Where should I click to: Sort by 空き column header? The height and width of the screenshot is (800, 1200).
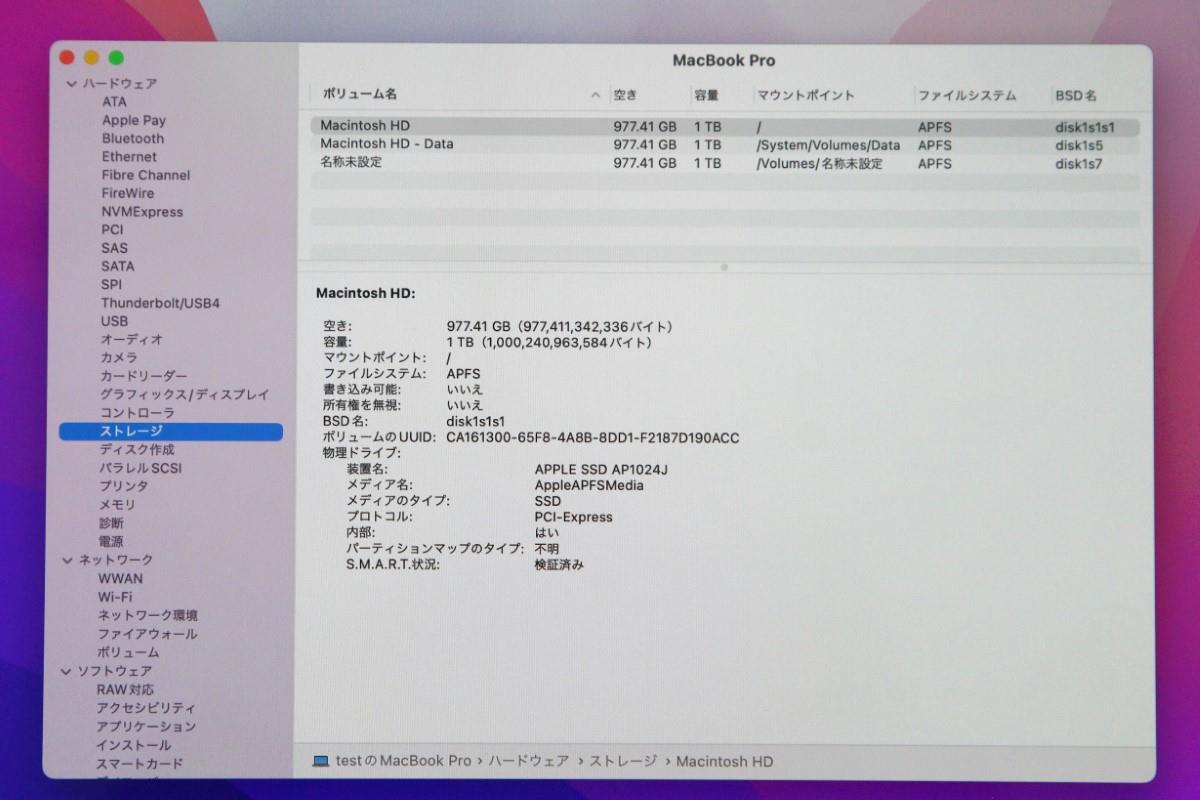pos(625,96)
